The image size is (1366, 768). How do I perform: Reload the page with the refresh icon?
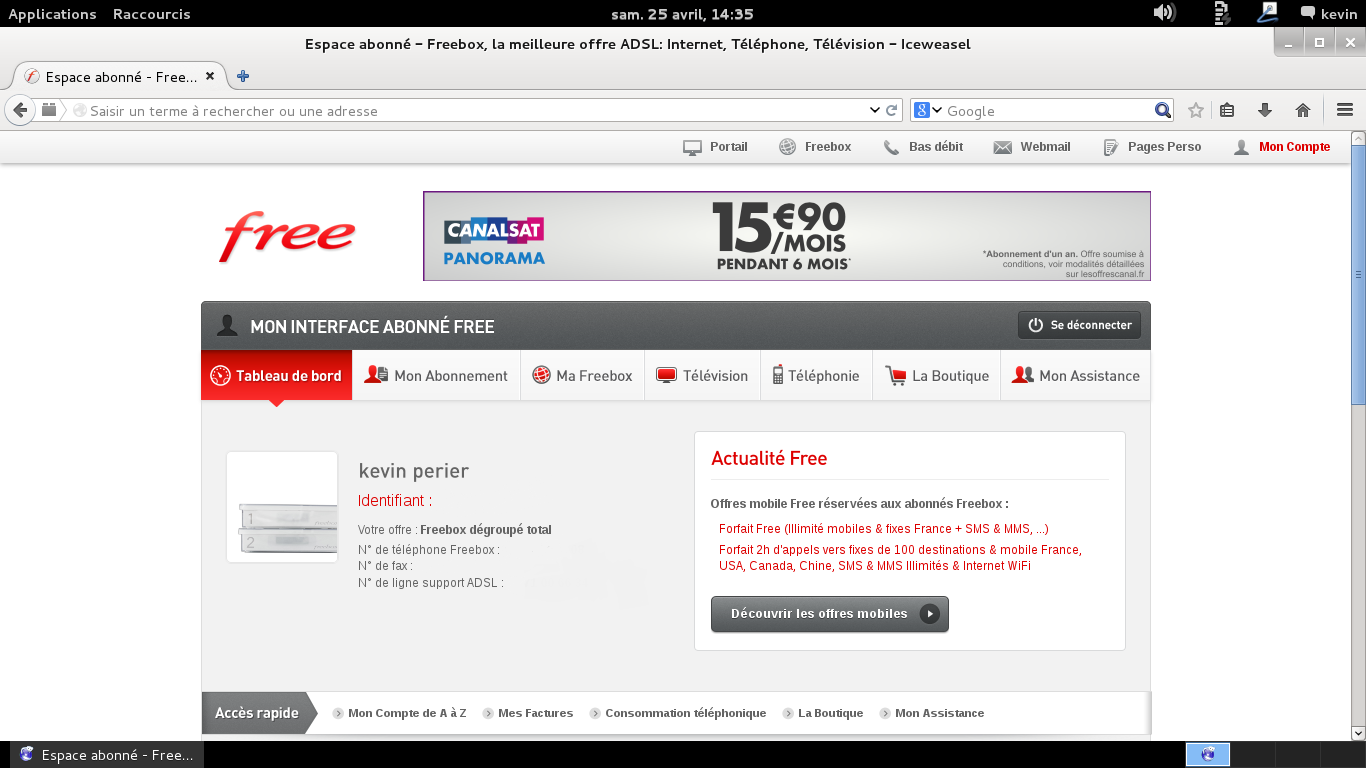coord(891,110)
